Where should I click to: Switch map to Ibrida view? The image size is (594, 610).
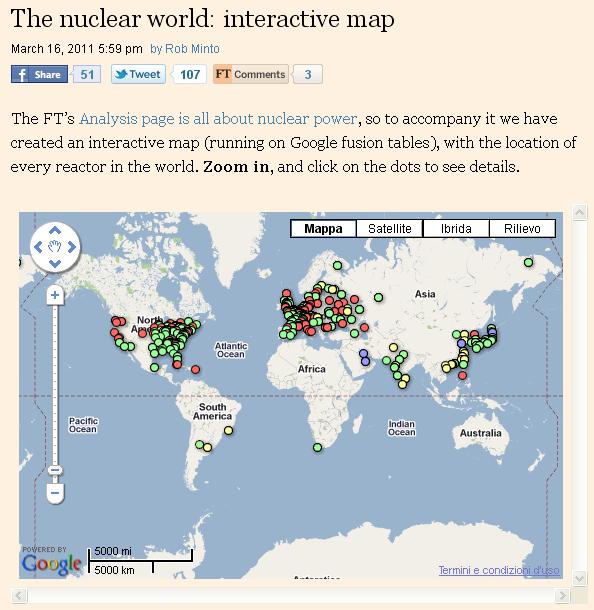coord(456,228)
